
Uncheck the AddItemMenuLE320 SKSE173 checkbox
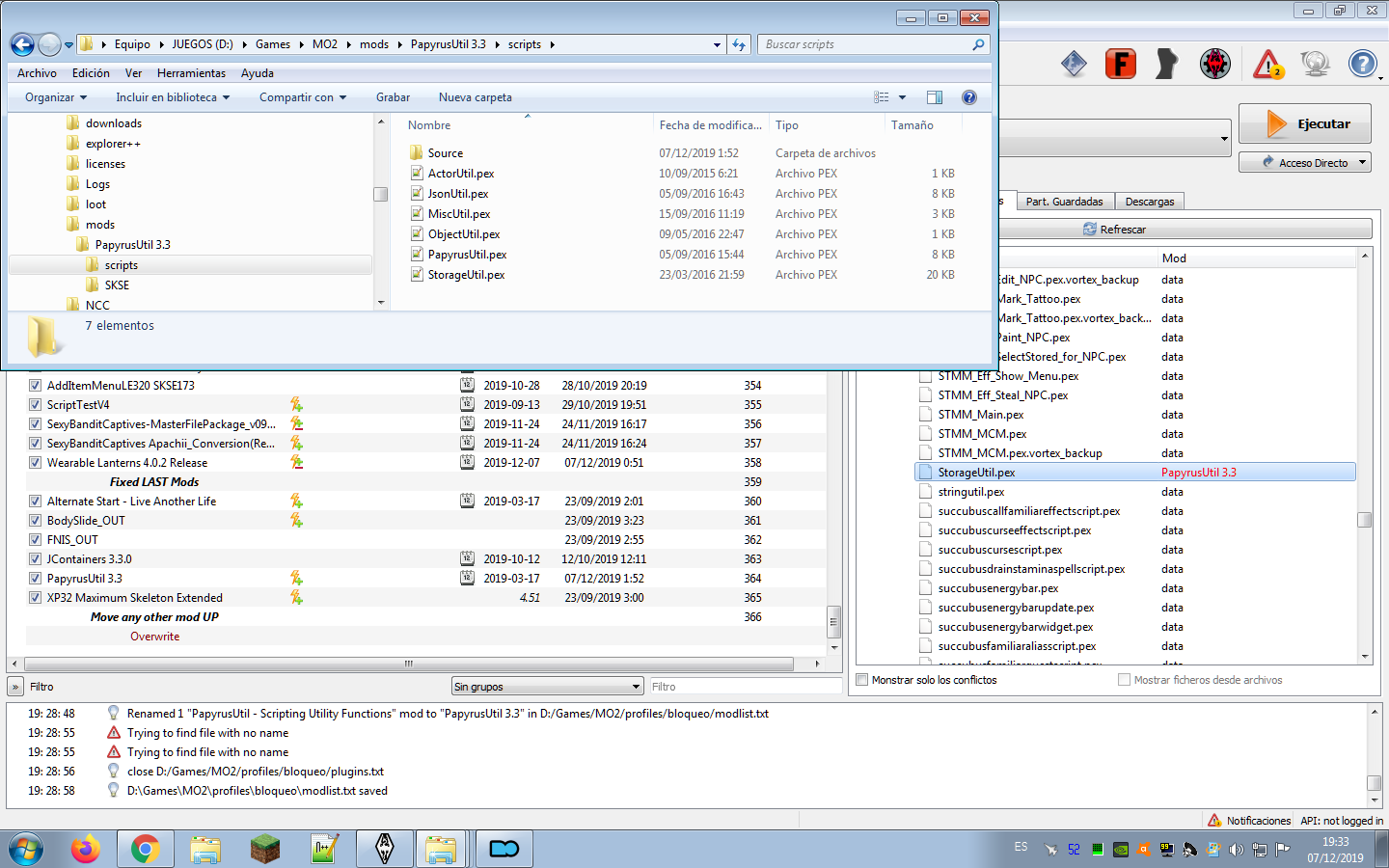click(35, 385)
